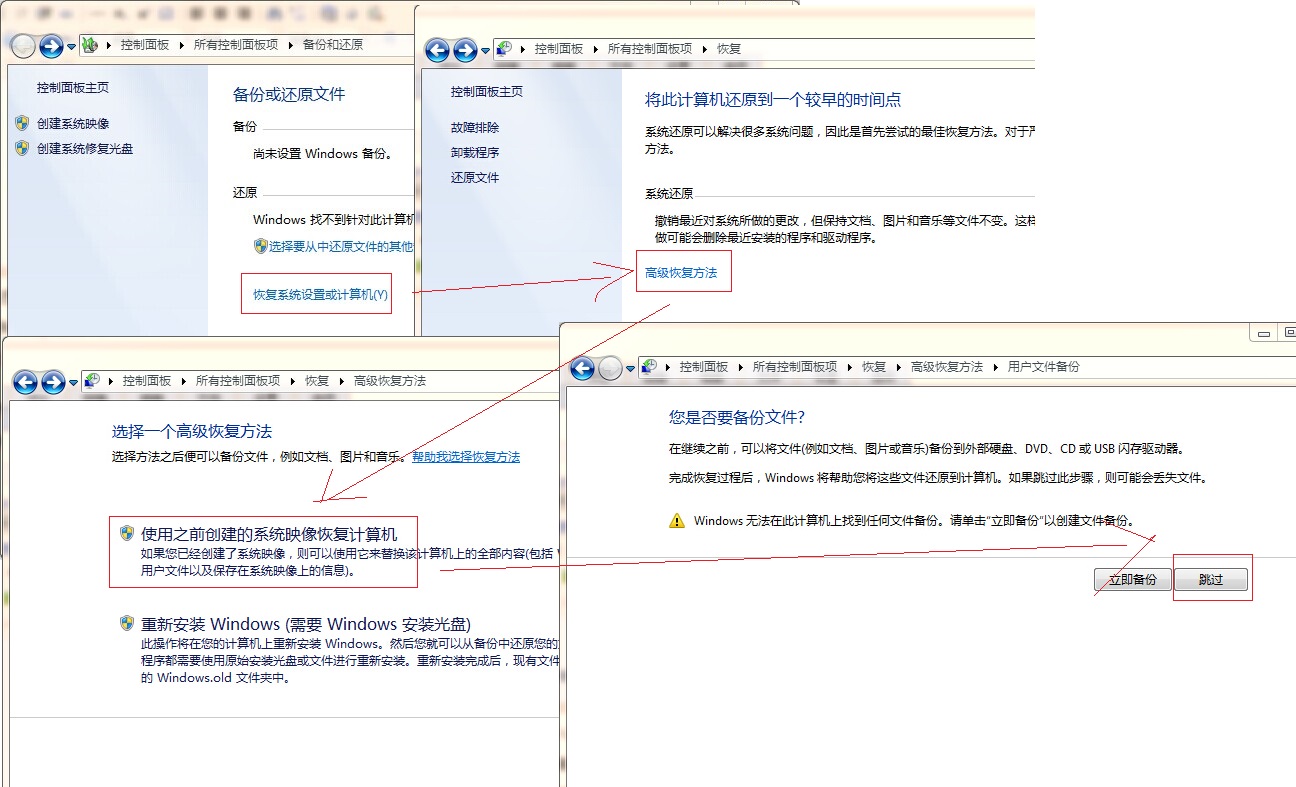Select 控制面板 breadcrumb in 备份和还原 window
Viewport: 1296px width, 787px height.
click(145, 45)
